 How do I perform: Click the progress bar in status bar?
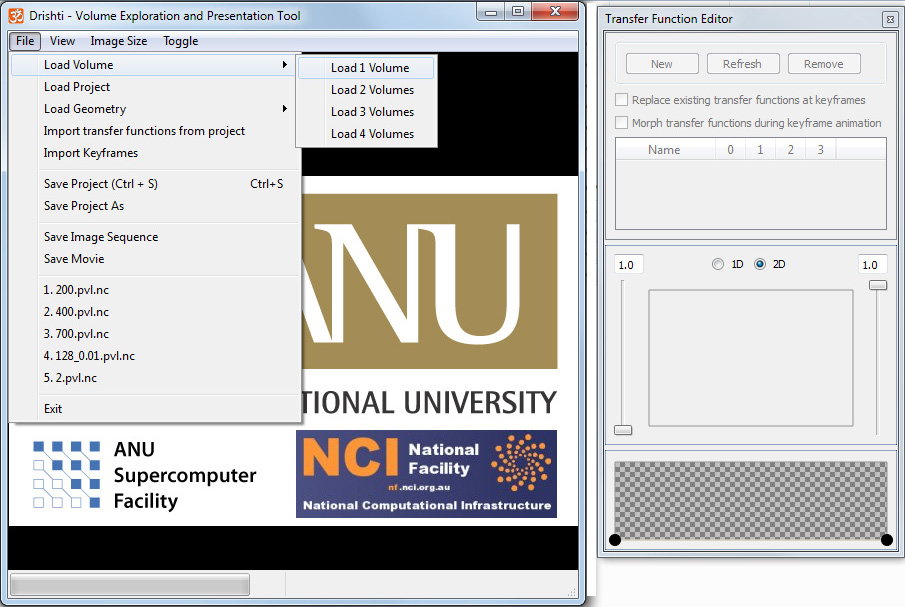[130, 584]
